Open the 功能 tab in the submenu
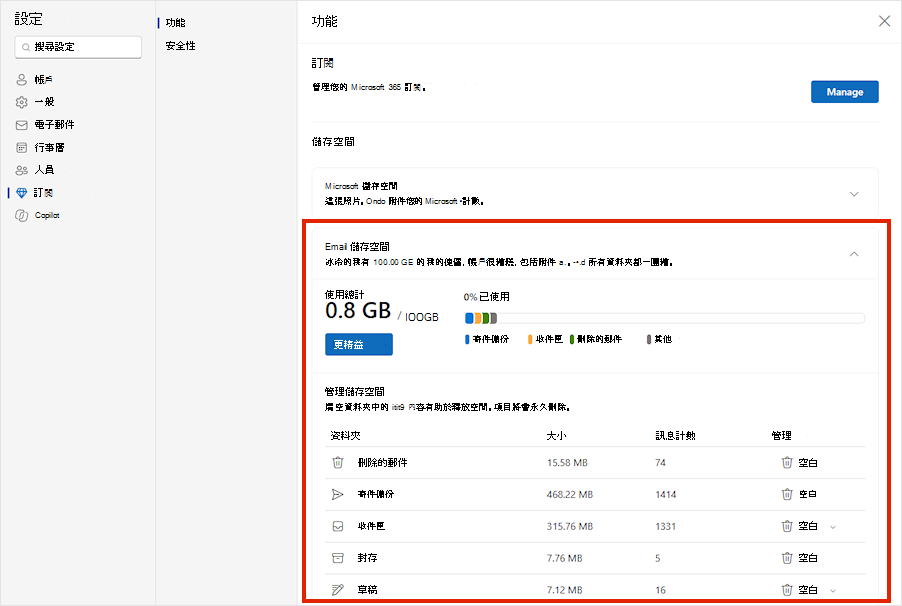Screen dimensions: 902x606 coord(175,22)
